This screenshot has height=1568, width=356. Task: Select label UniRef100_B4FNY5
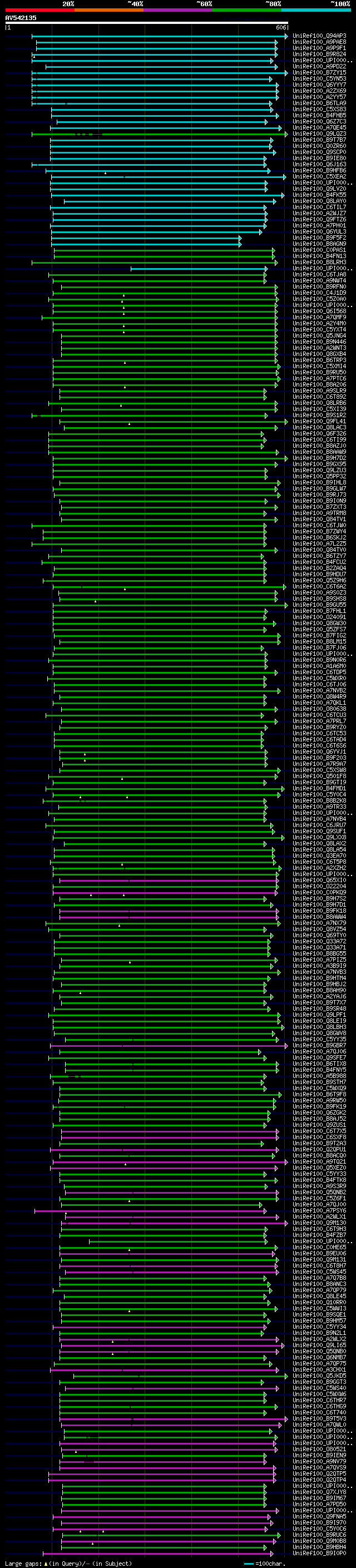pyautogui.click(x=319, y=1070)
